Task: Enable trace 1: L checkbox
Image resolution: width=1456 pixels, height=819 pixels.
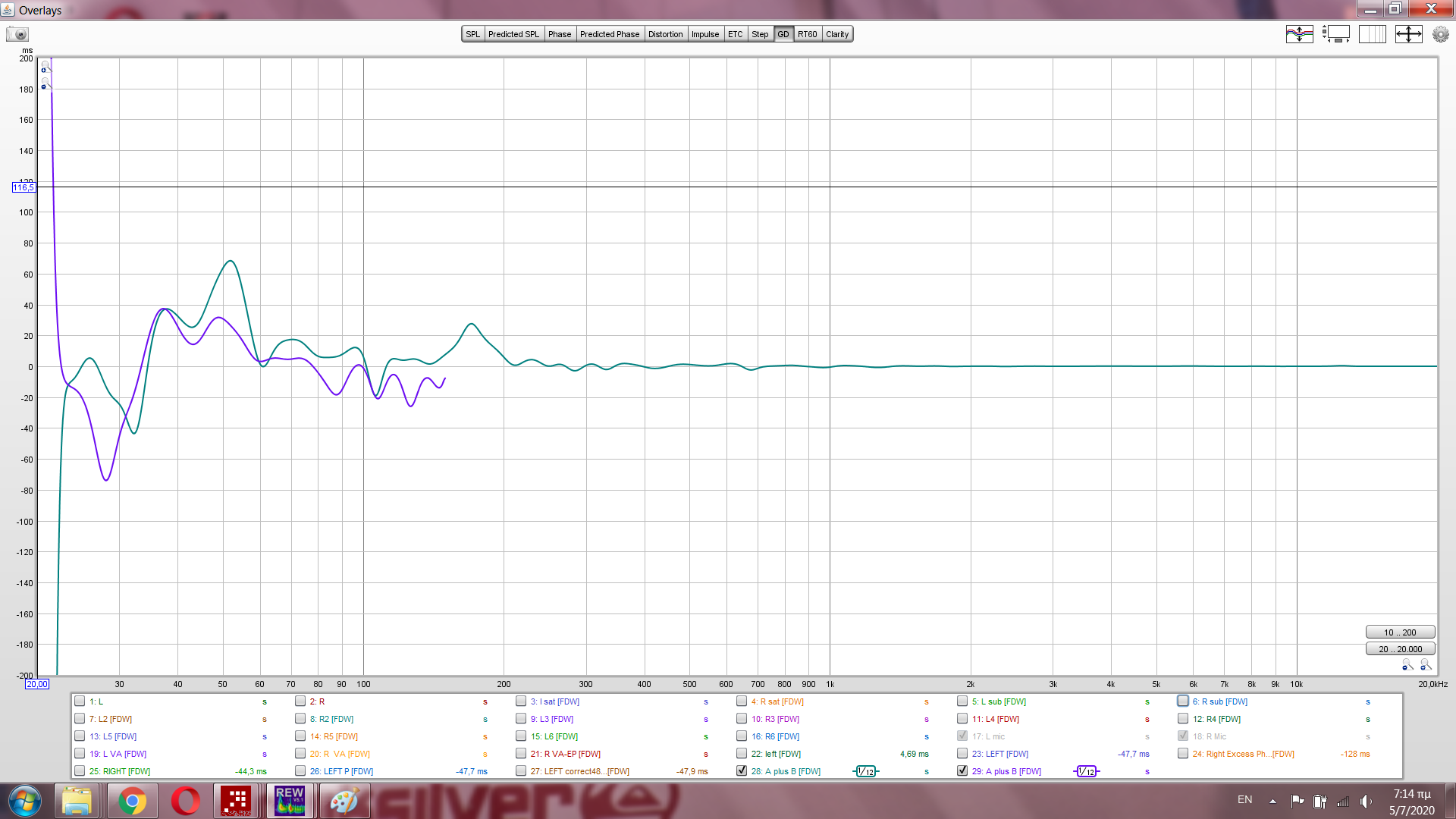Action: pos(80,701)
